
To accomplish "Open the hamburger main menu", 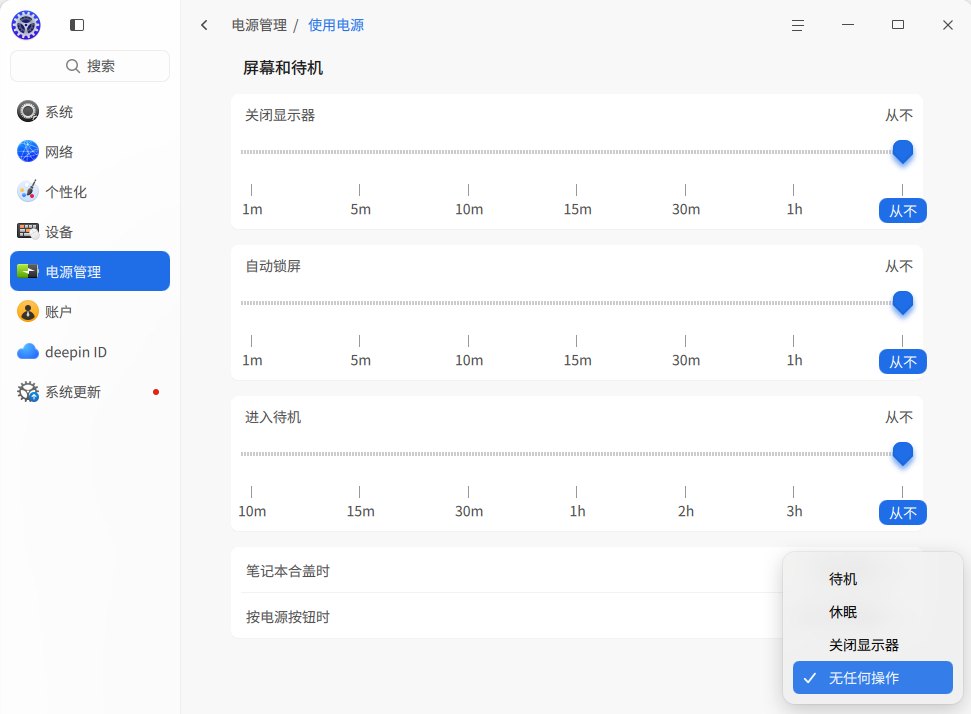I will (x=798, y=25).
